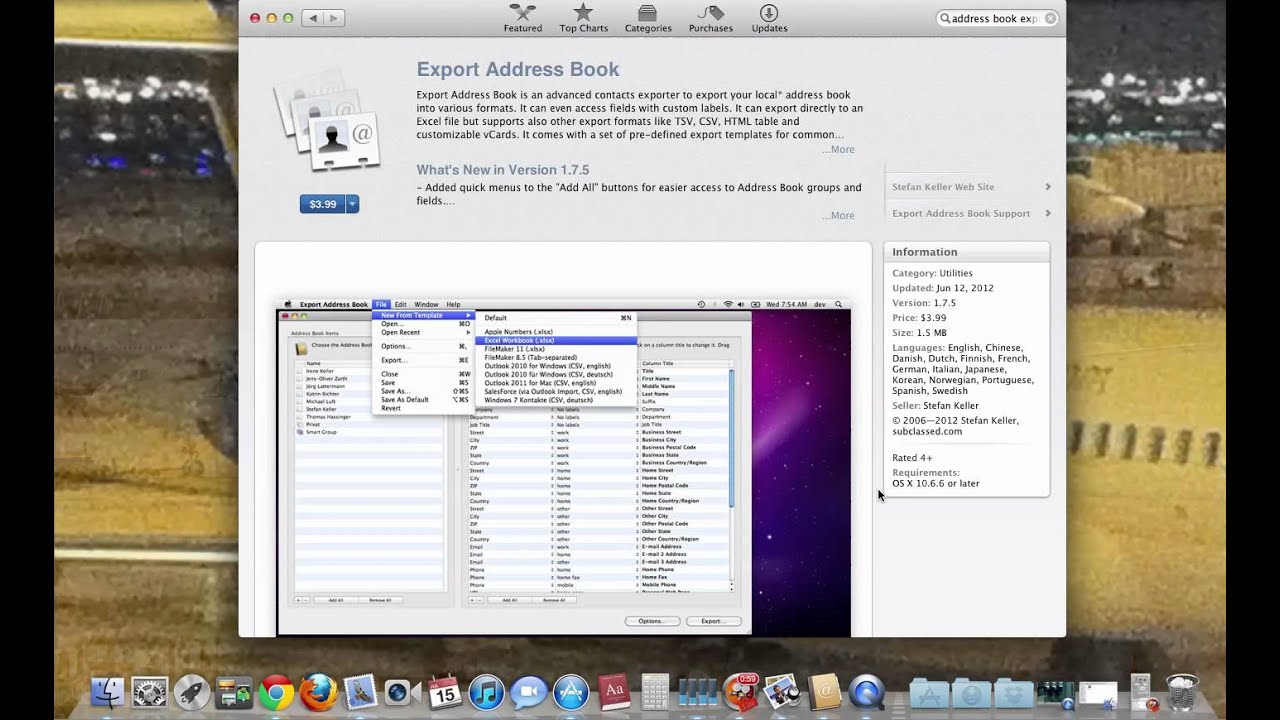1280x720 pixels.
Task: Launch Google Chrome from the Dock
Action: pos(276,692)
